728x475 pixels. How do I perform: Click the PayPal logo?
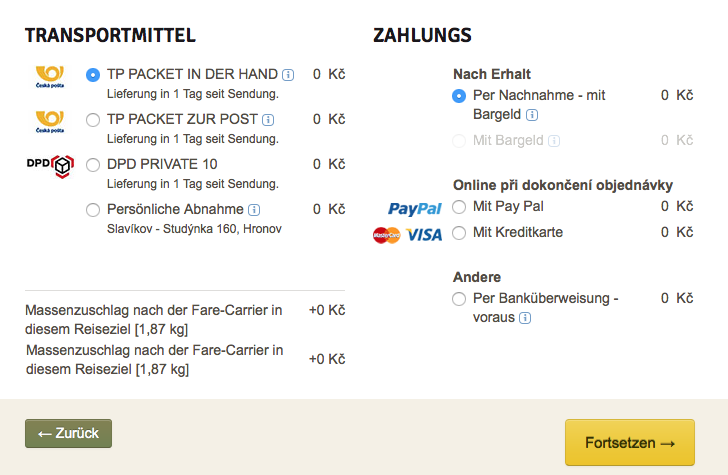point(415,208)
